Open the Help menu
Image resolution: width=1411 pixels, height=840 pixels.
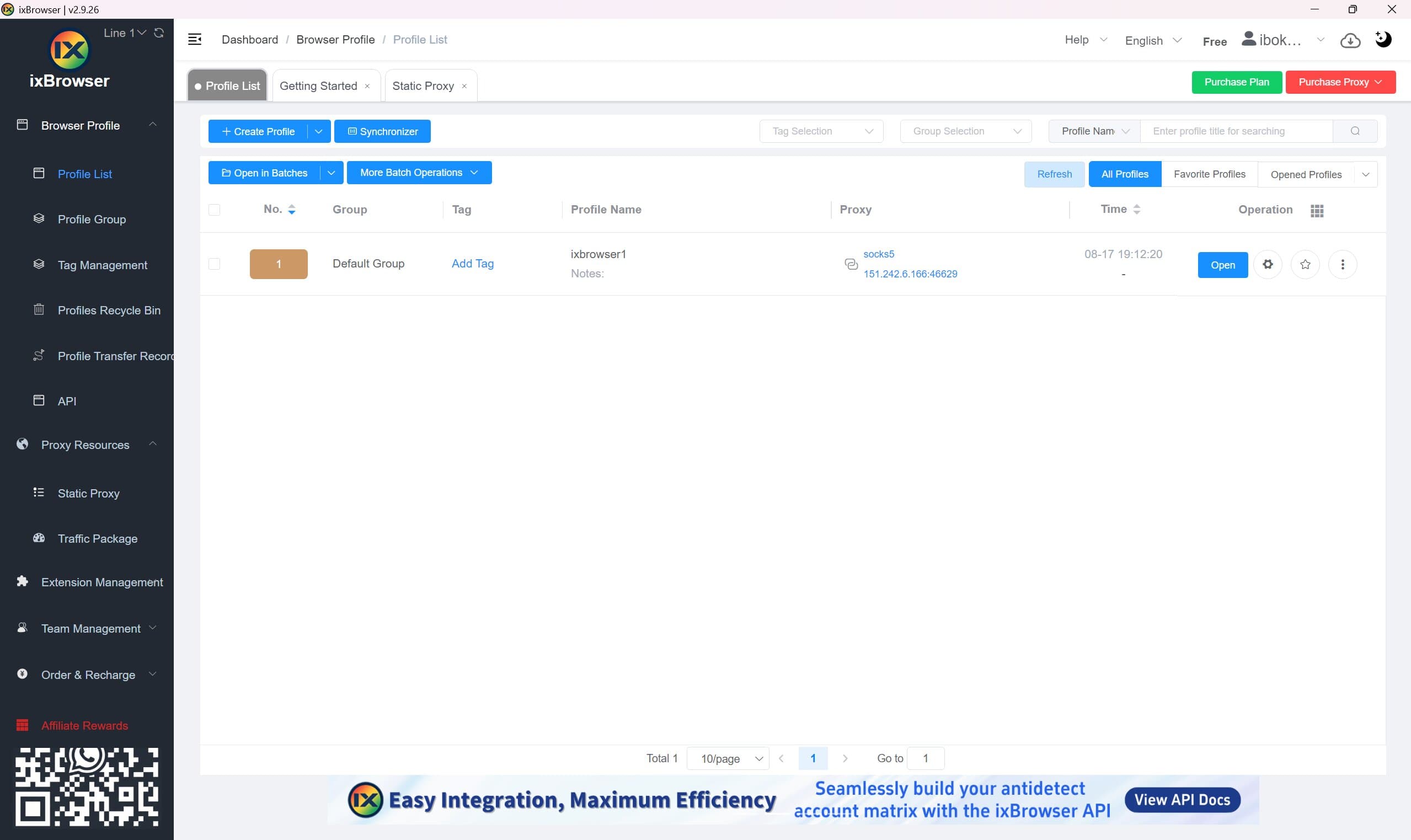click(x=1085, y=40)
